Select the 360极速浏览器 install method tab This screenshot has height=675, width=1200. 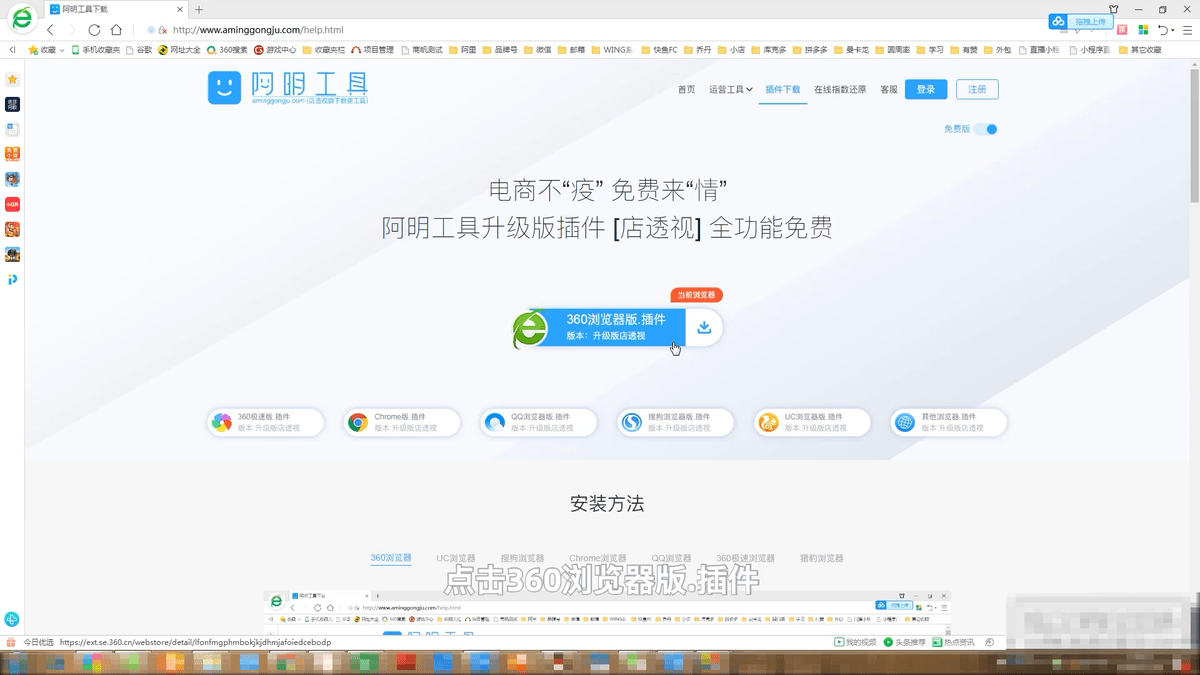click(x=745, y=558)
